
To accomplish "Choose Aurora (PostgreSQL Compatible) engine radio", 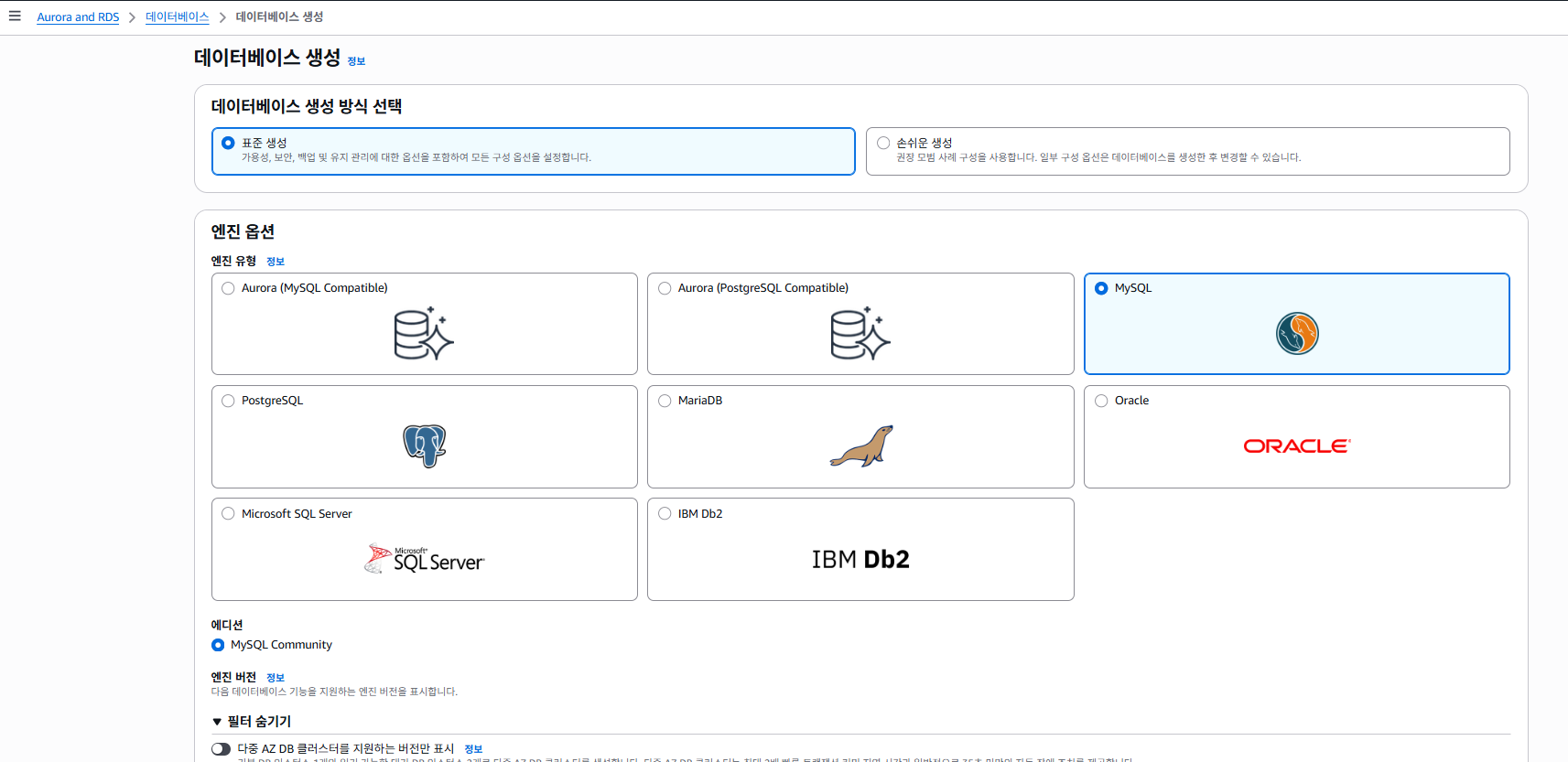I will click(665, 288).
